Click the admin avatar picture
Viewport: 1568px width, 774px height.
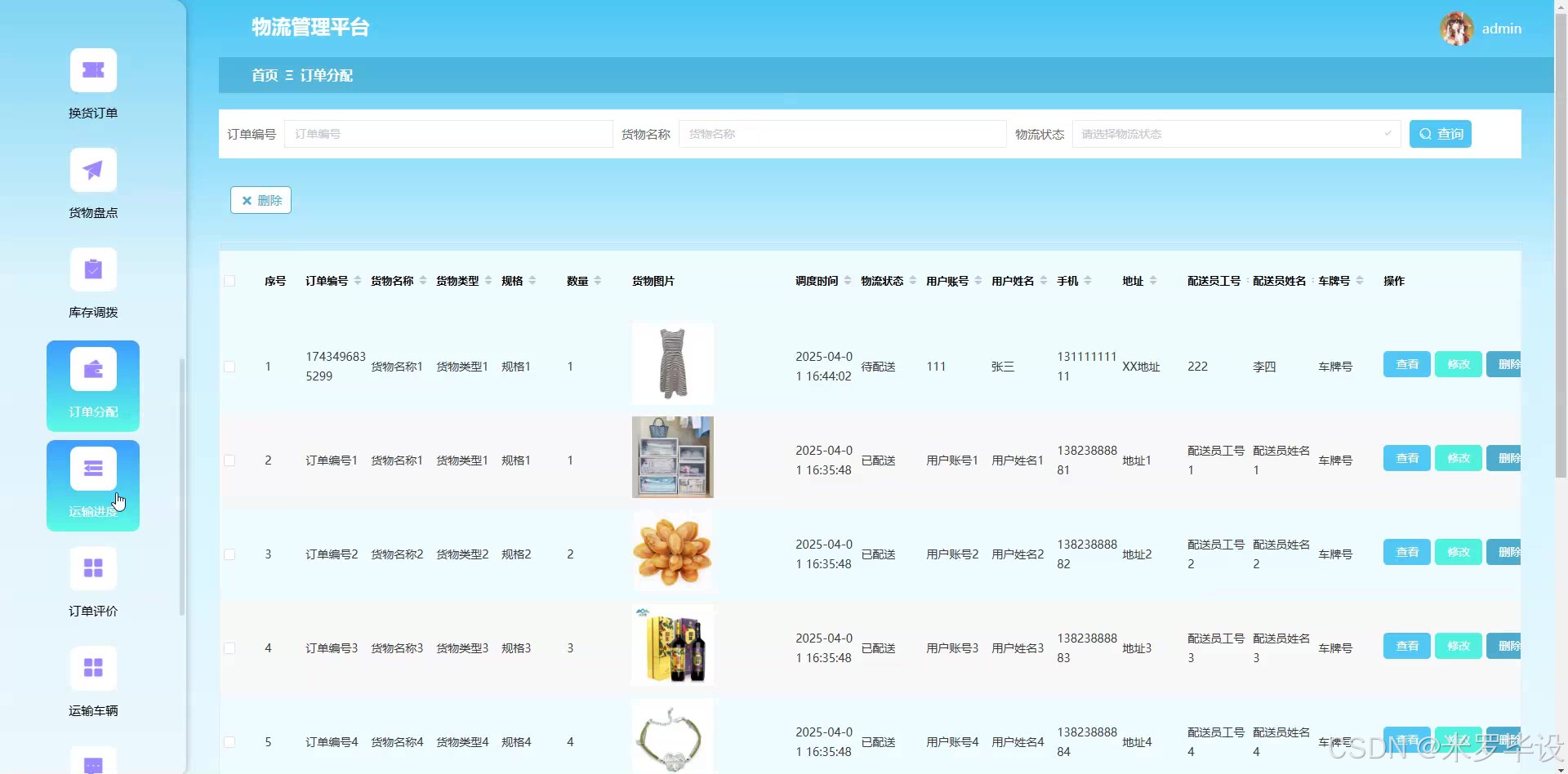[1456, 29]
